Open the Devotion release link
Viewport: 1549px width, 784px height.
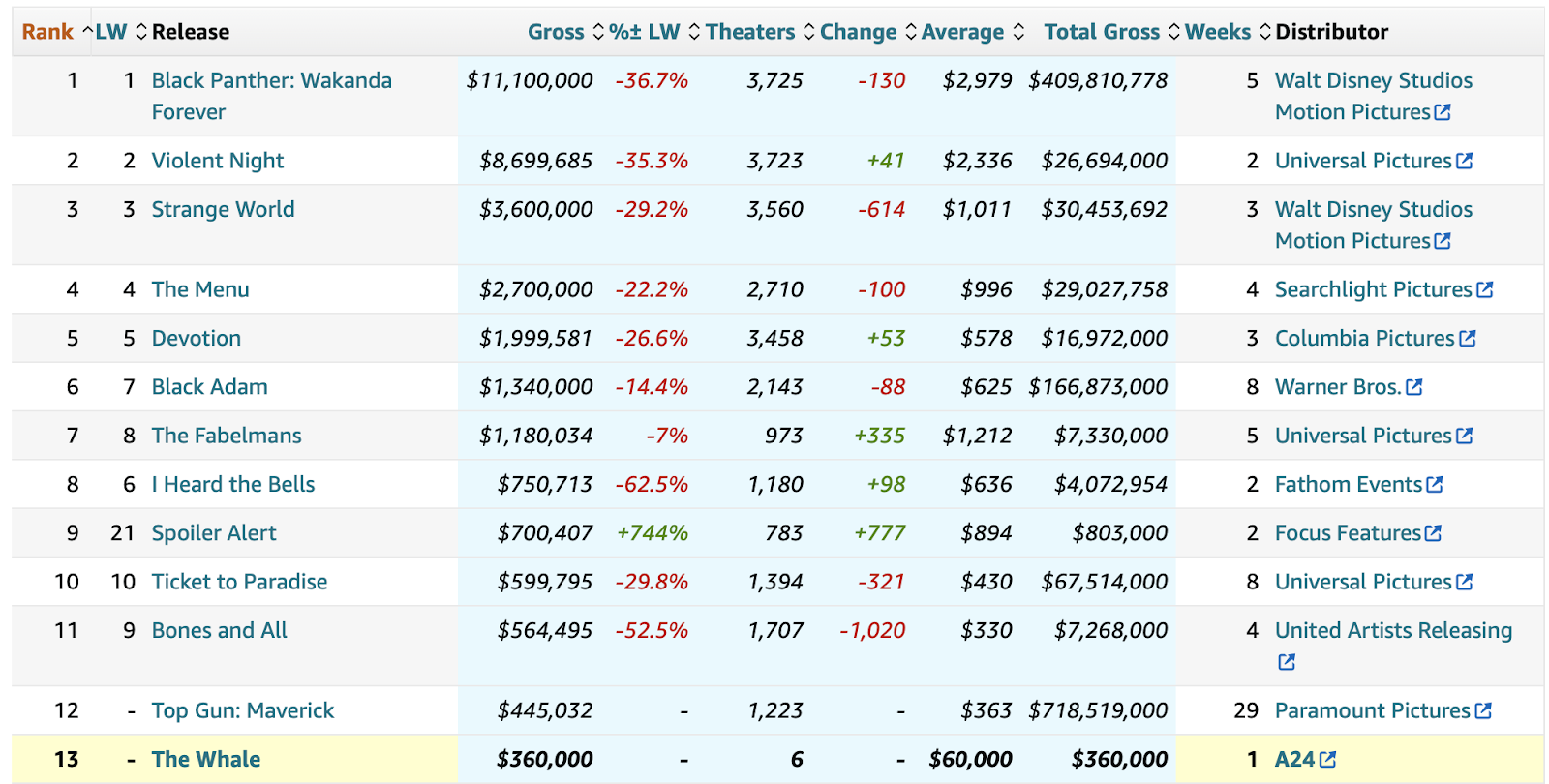coord(197,338)
